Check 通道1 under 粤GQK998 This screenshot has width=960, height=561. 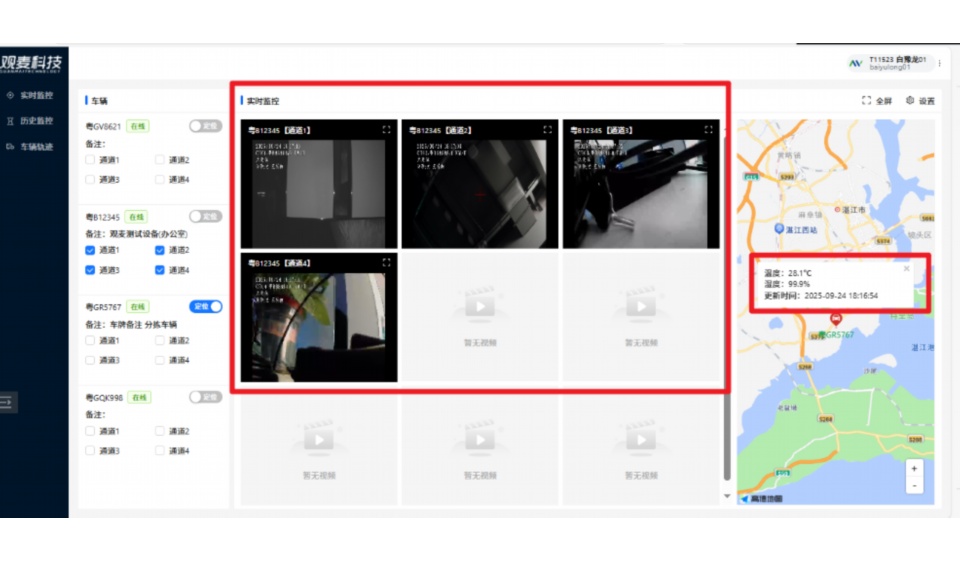91,431
